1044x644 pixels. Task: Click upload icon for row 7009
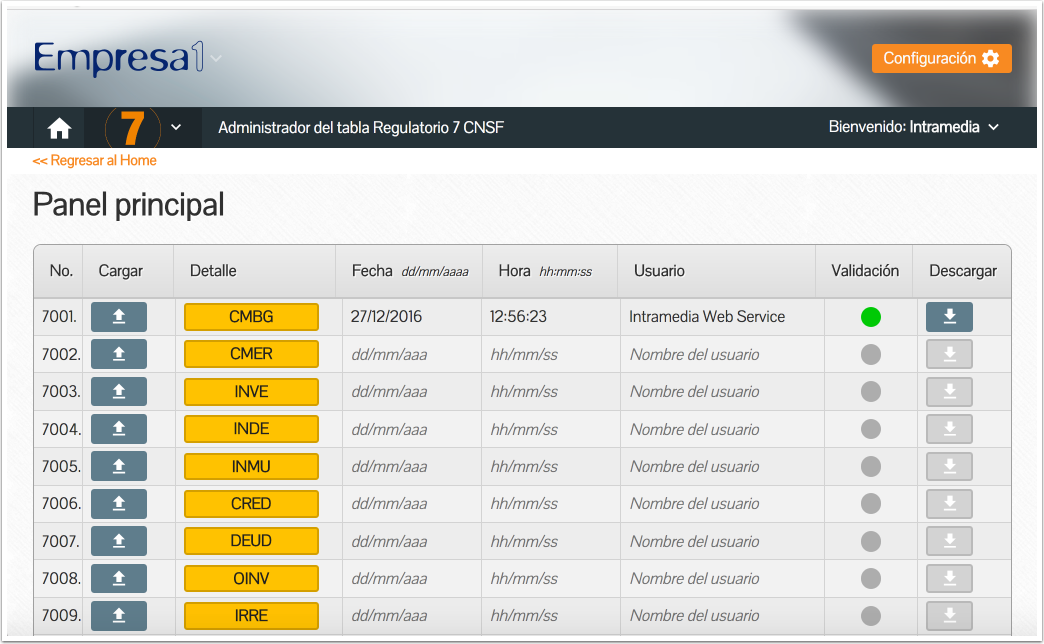[x=118, y=616]
